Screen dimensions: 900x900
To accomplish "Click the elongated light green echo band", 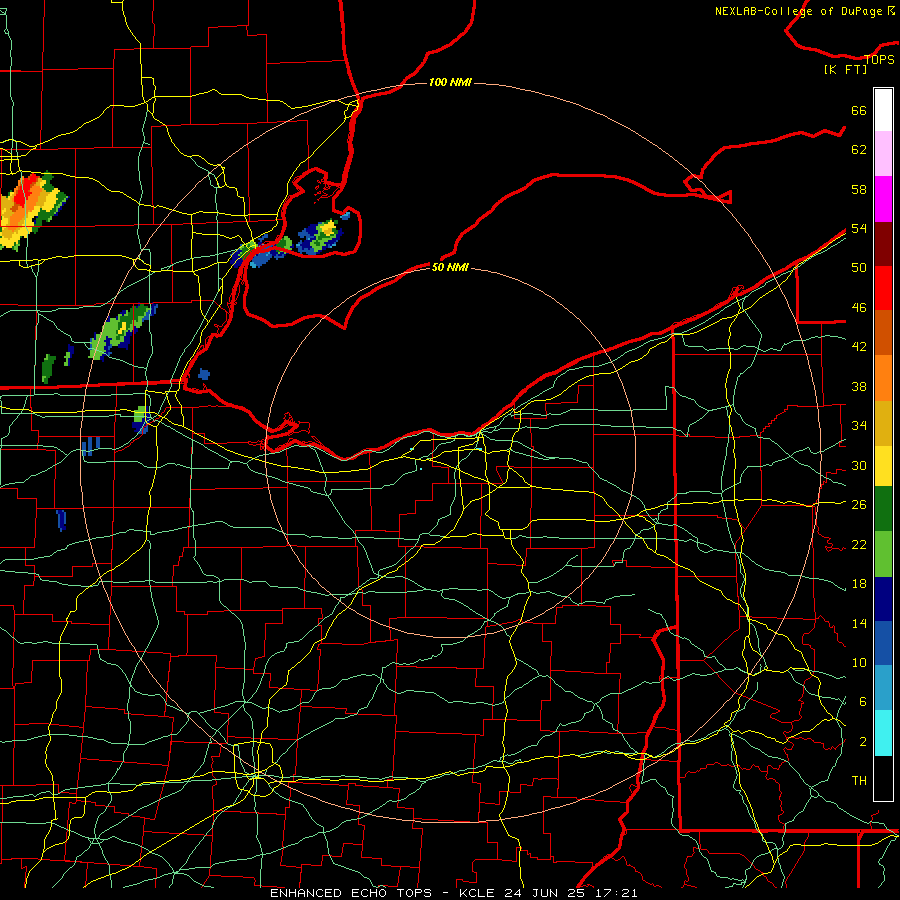I will 121,332.
